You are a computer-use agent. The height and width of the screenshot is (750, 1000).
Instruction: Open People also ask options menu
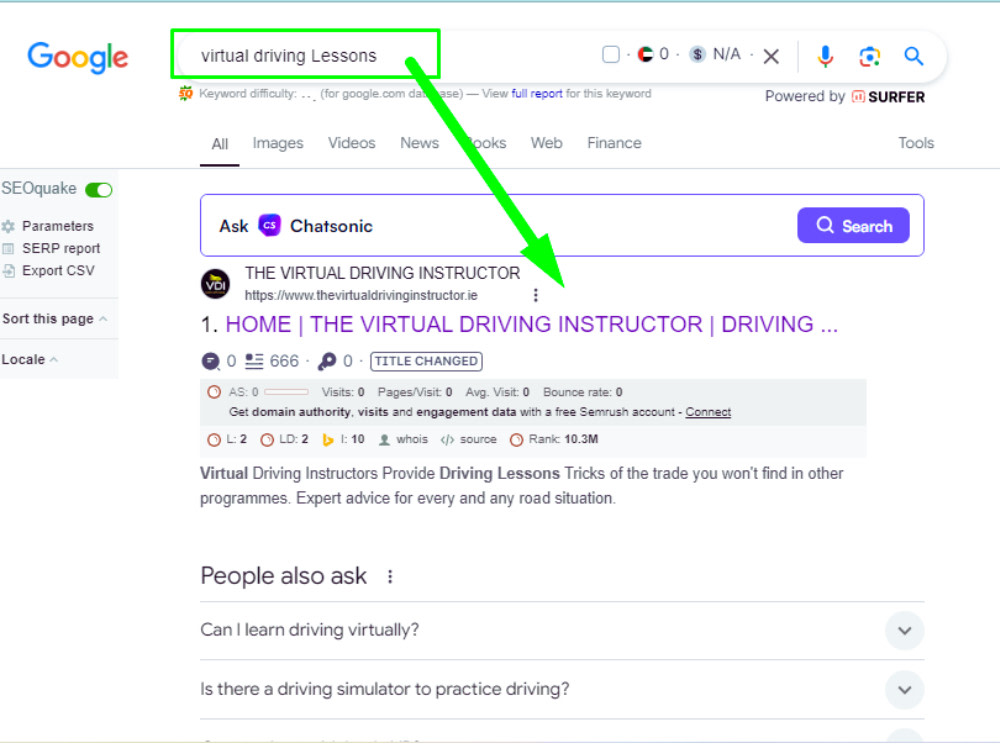[x=390, y=577]
